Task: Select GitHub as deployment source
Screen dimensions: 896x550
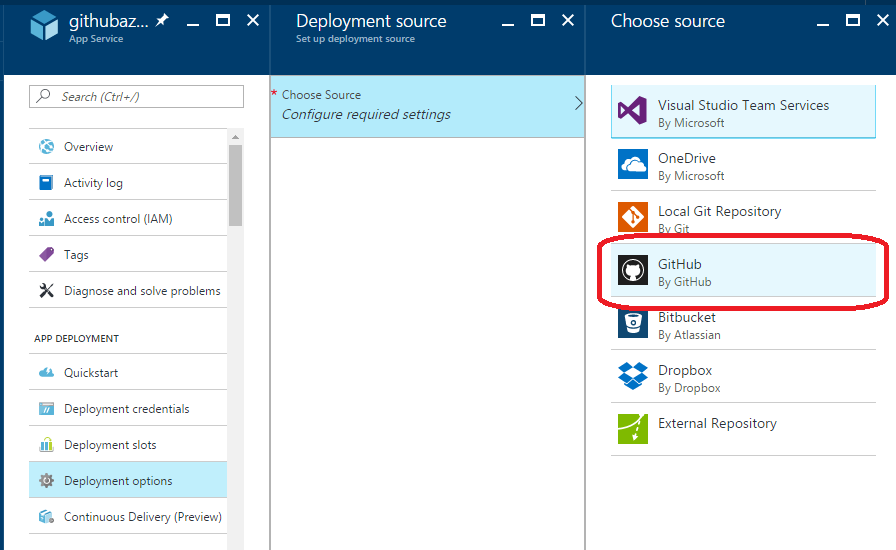Action: [x=743, y=270]
